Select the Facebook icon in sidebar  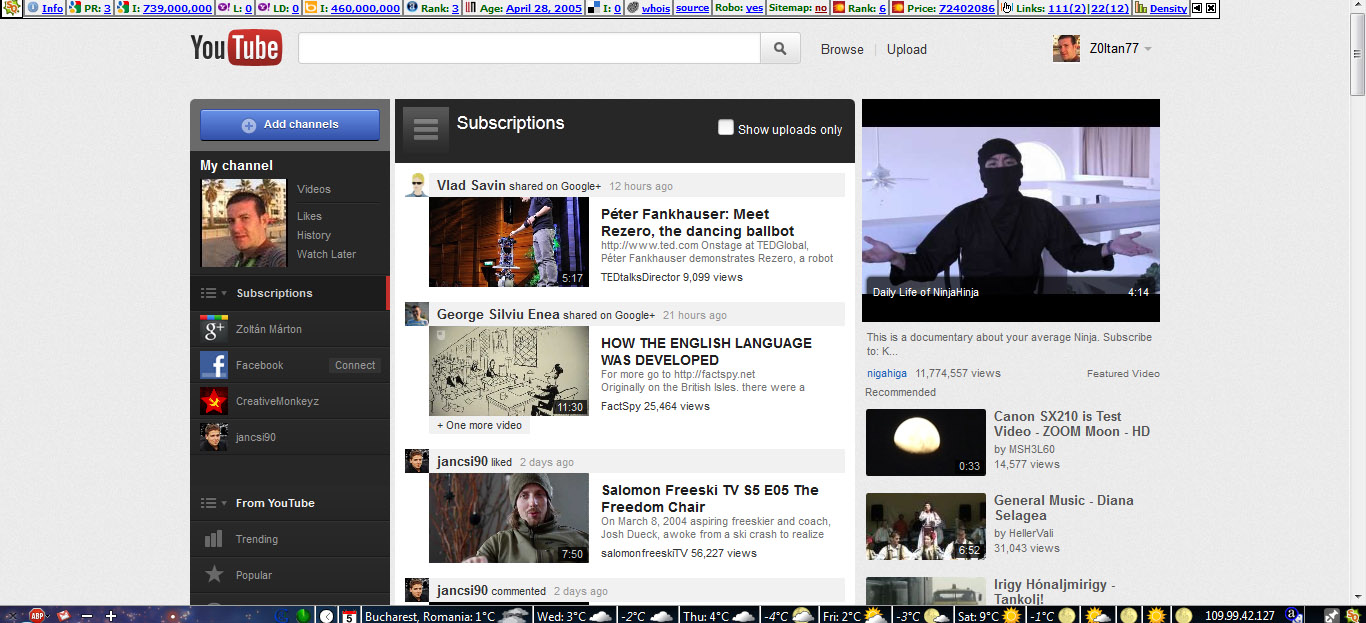(x=214, y=365)
